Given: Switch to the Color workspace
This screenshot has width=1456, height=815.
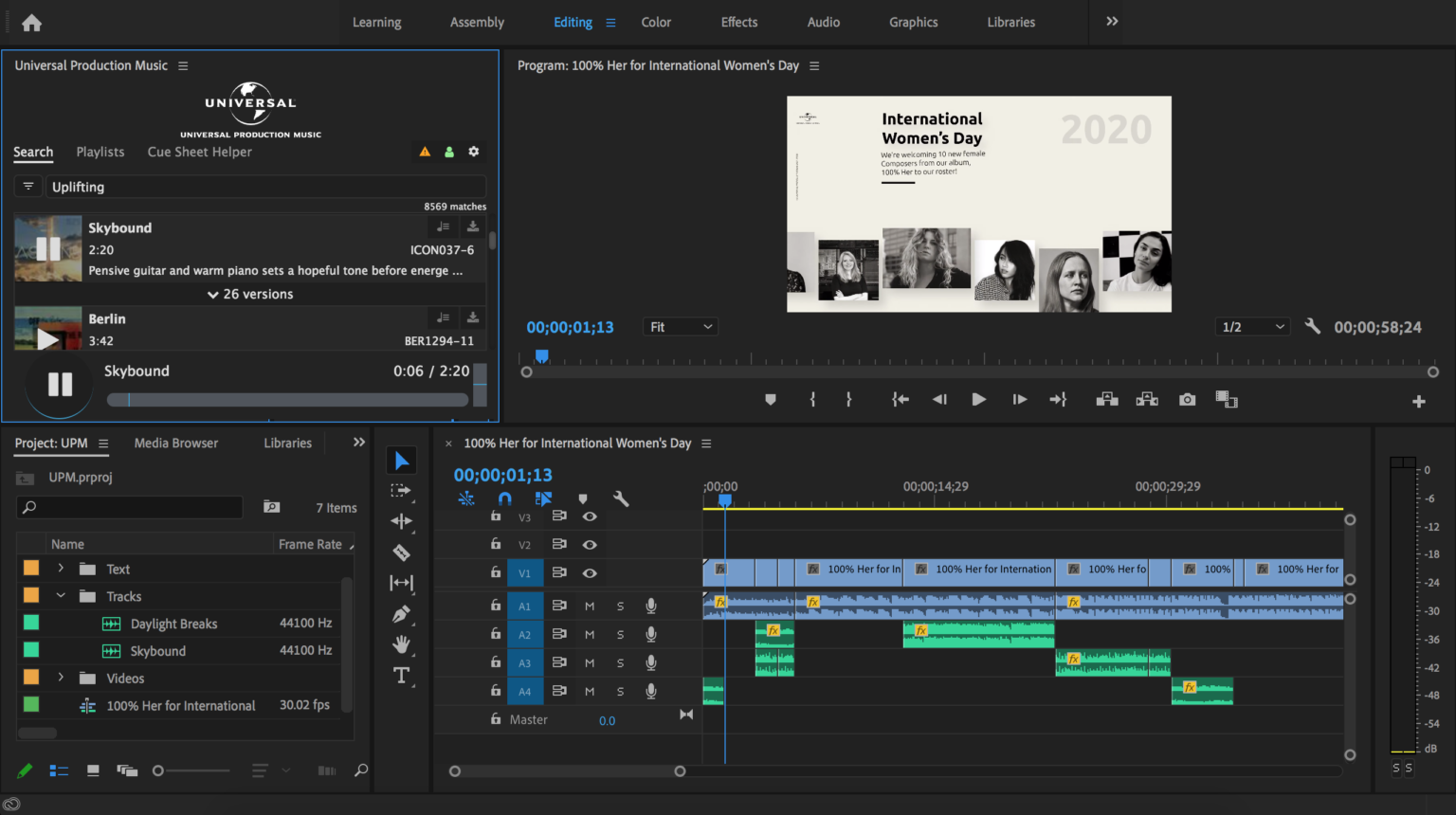Looking at the screenshot, I should click(656, 22).
